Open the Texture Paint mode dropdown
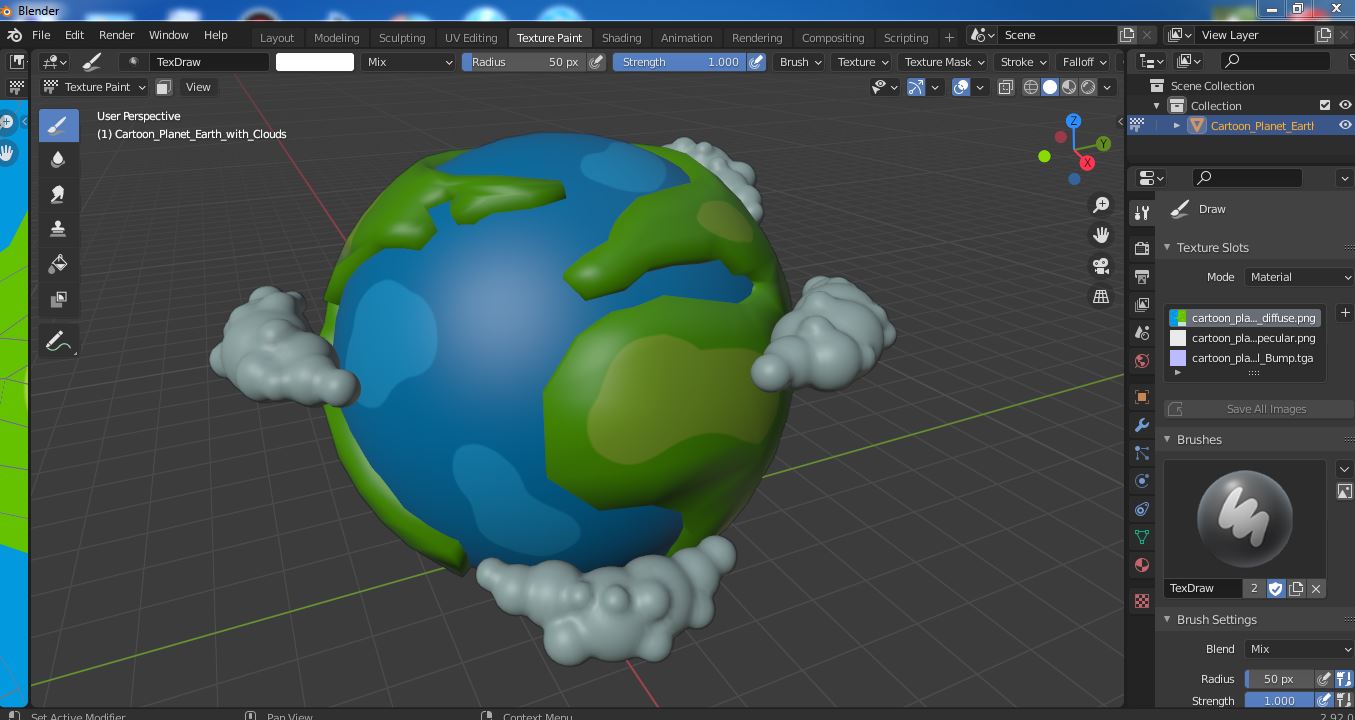The width and height of the screenshot is (1355, 720). tap(94, 87)
